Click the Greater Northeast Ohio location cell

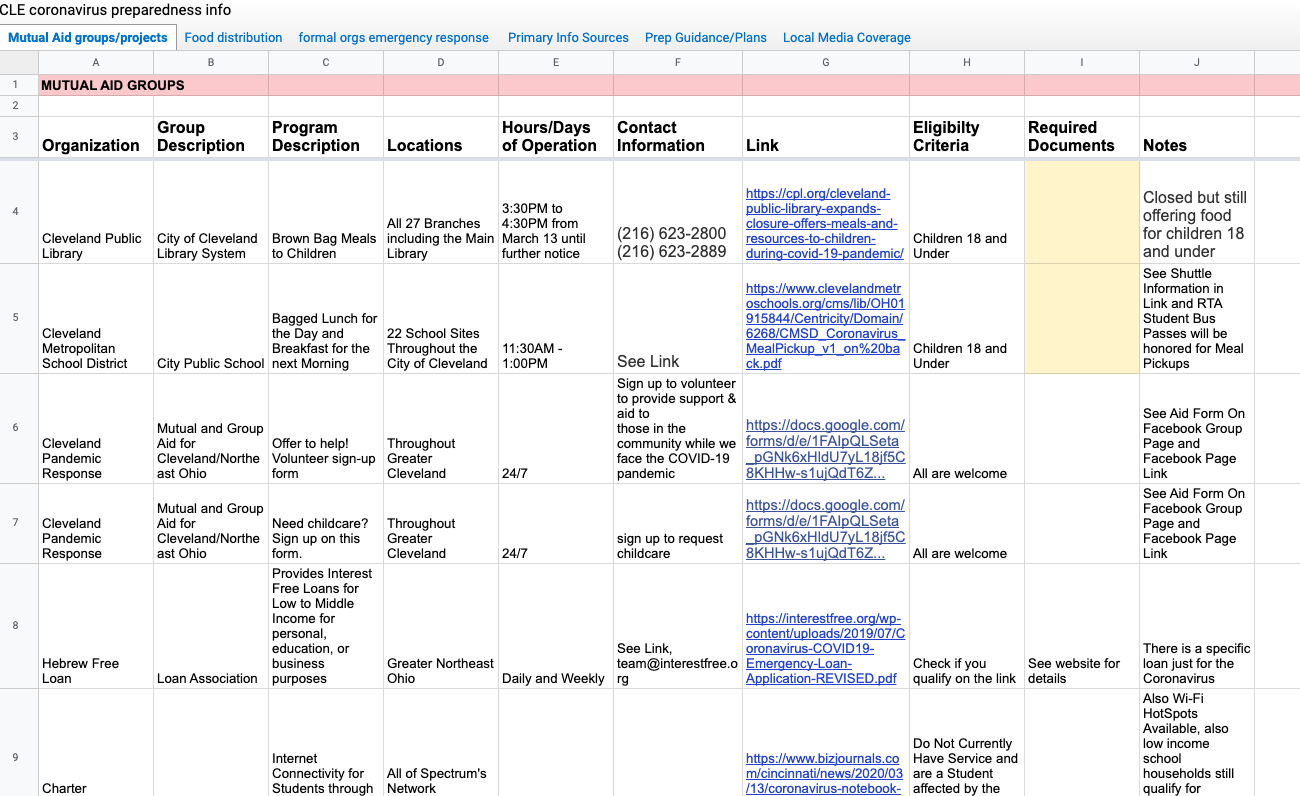point(441,626)
